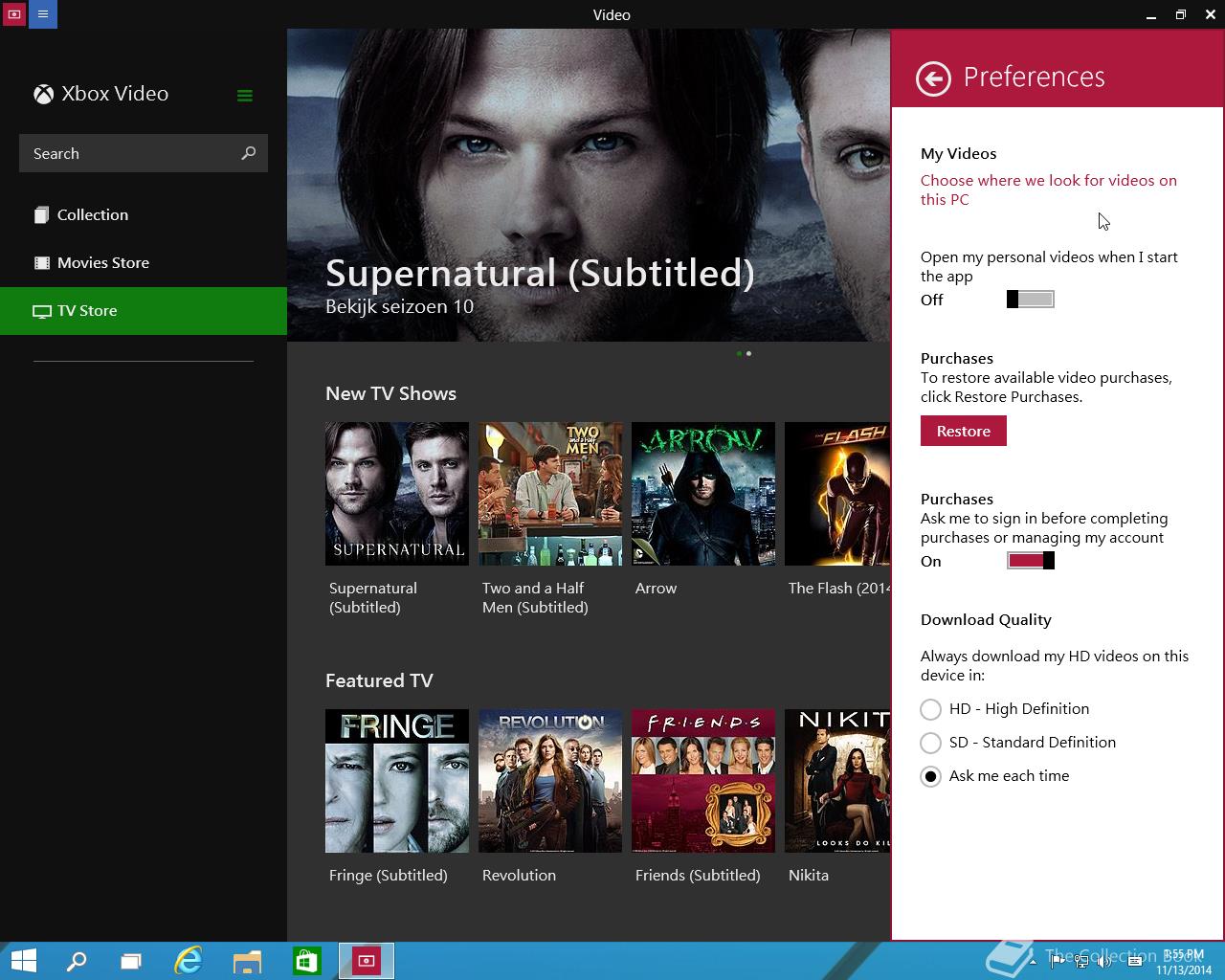Click the second hero carousel dot
Image resolution: width=1225 pixels, height=980 pixels.
click(x=748, y=353)
